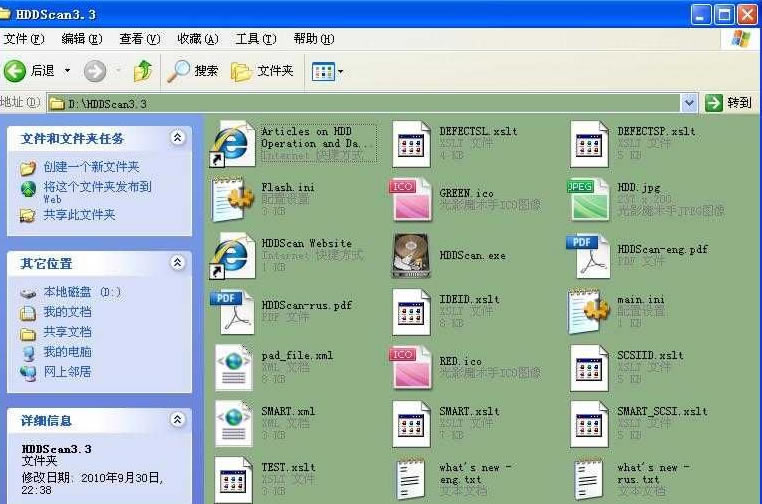Image resolution: width=762 pixels, height=504 pixels.
Task: Select the GREEN.ico file icon
Action: (x=410, y=199)
